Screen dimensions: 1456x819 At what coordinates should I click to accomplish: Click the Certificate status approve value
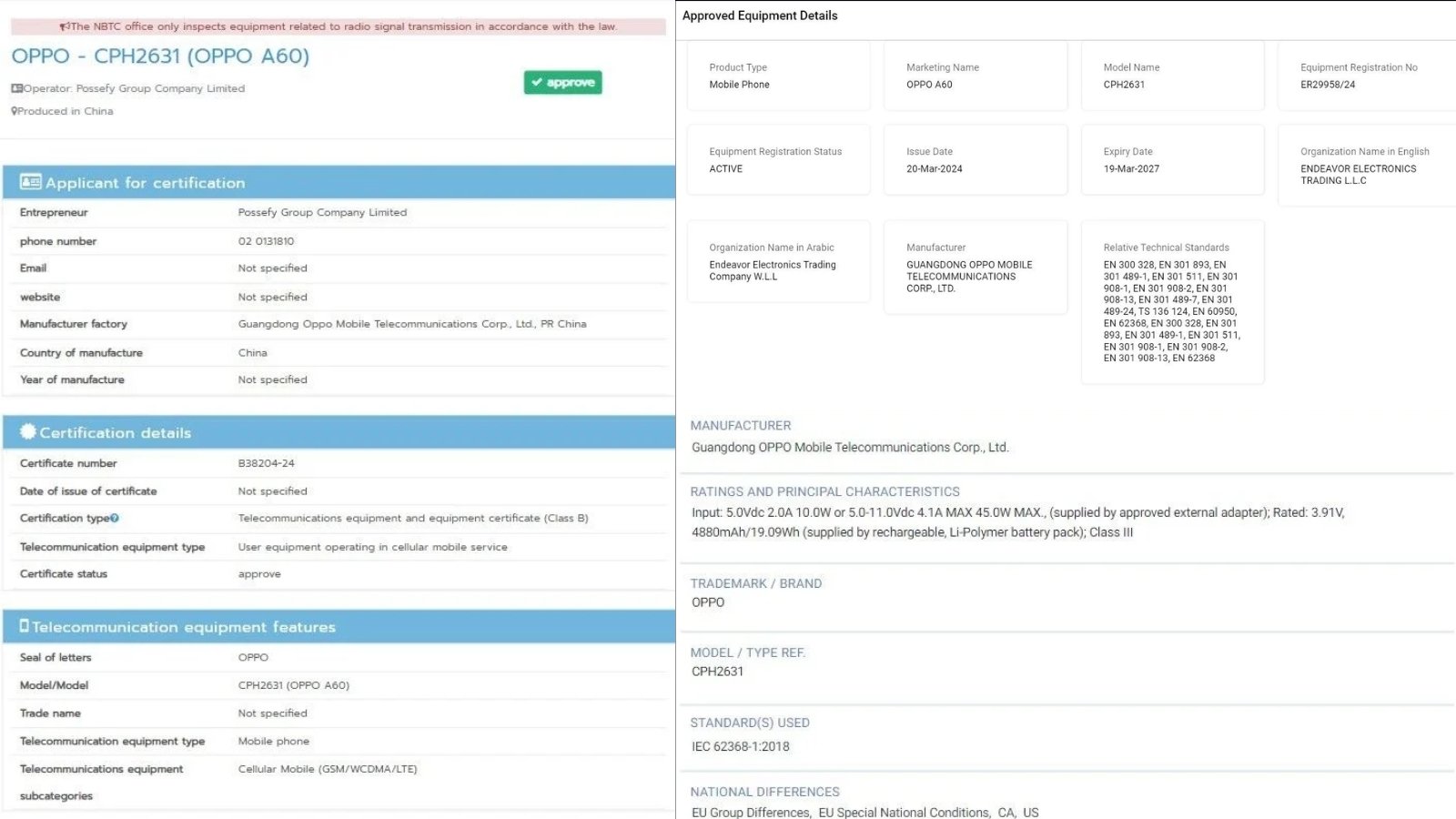(259, 574)
